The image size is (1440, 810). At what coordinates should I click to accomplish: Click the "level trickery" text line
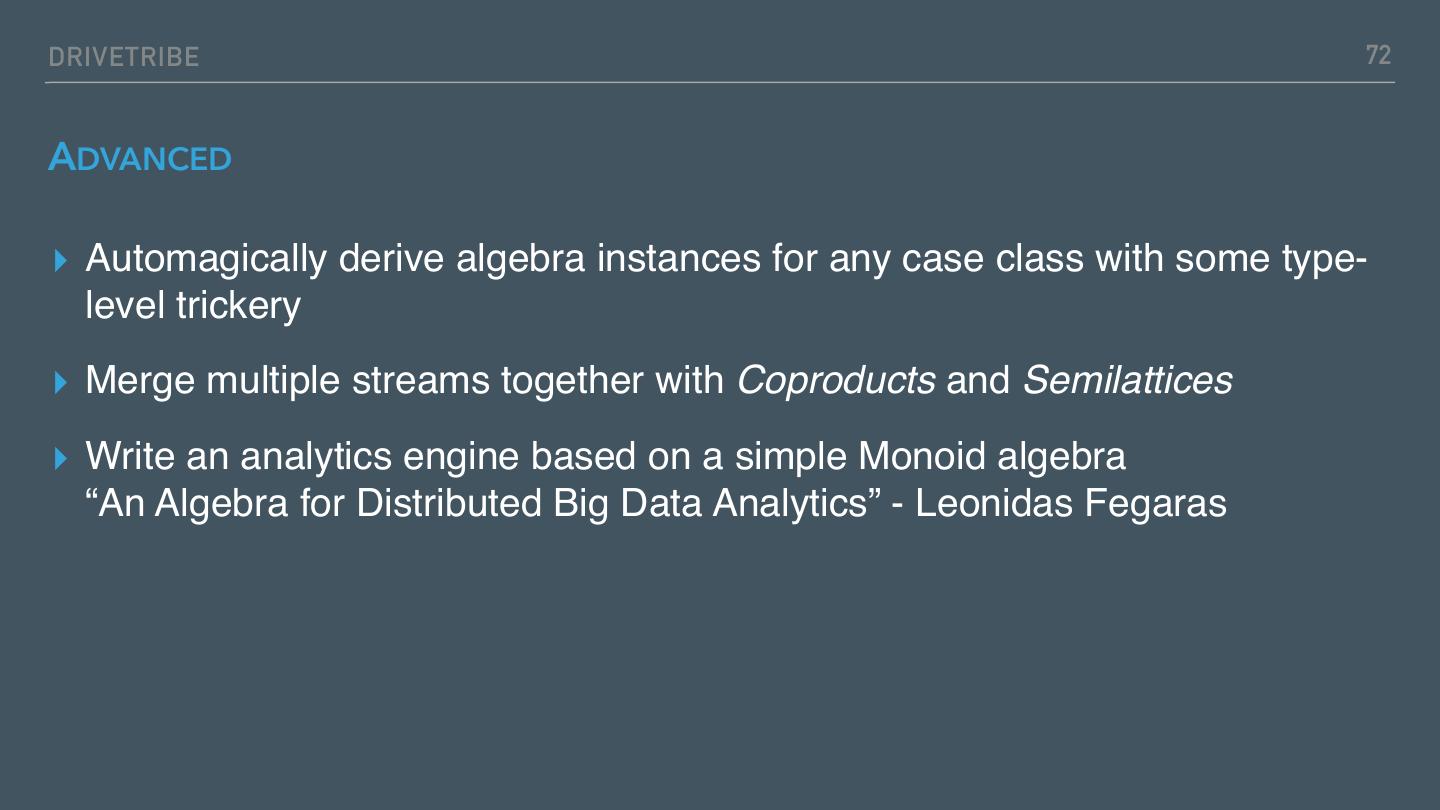coord(193,306)
